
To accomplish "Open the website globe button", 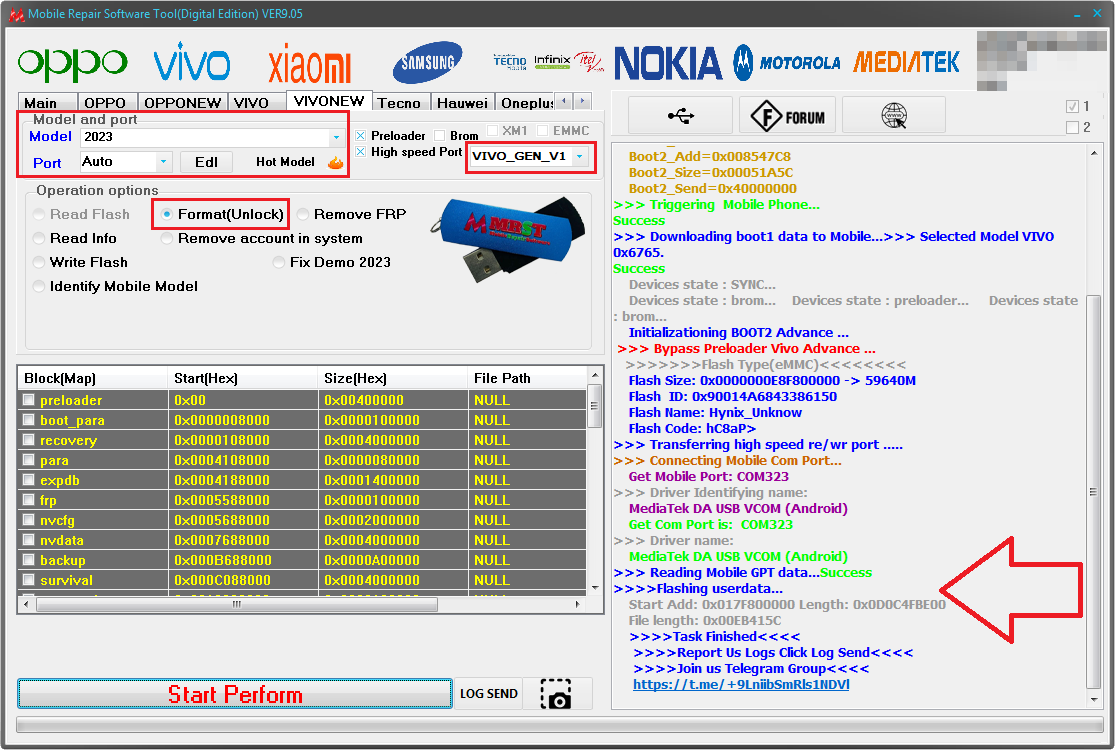I will (x=894, y=115).
